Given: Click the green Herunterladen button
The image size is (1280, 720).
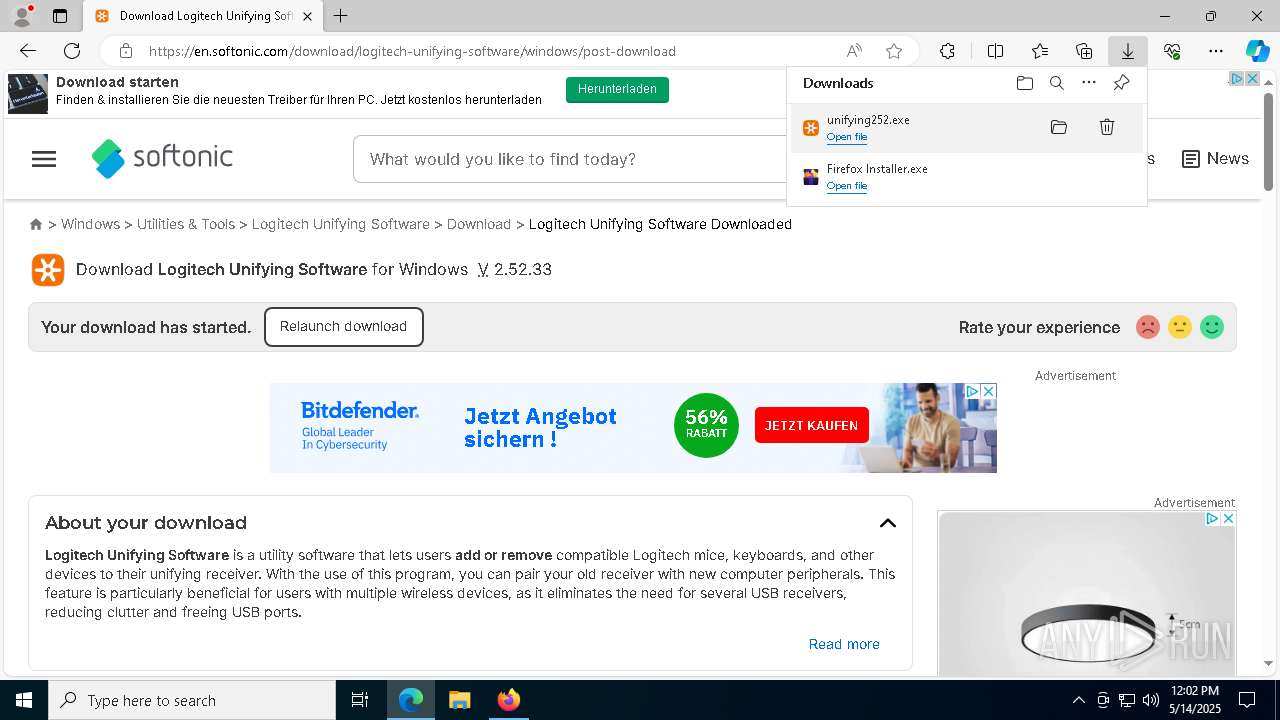Looking at the screenshot, I should click(617, 89).
